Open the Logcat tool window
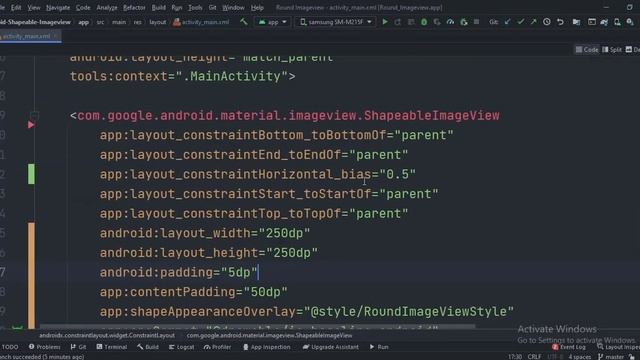 182,347
